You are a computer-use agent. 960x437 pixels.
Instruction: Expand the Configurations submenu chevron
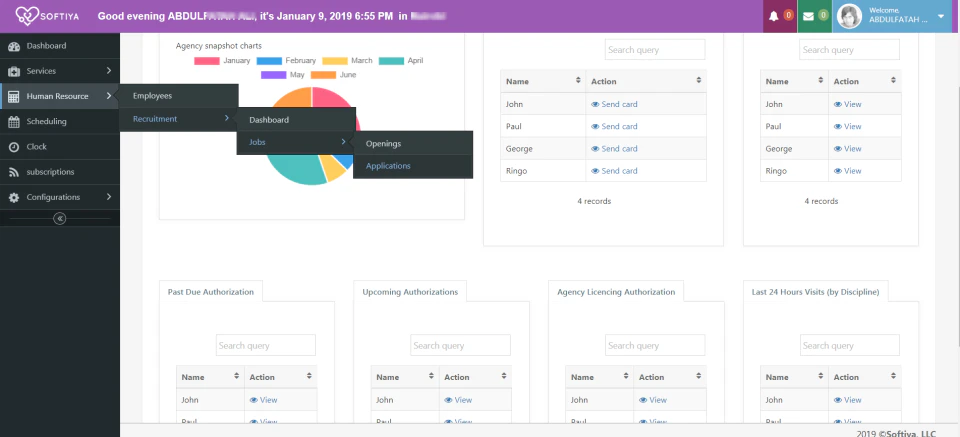tap(108, 197)
